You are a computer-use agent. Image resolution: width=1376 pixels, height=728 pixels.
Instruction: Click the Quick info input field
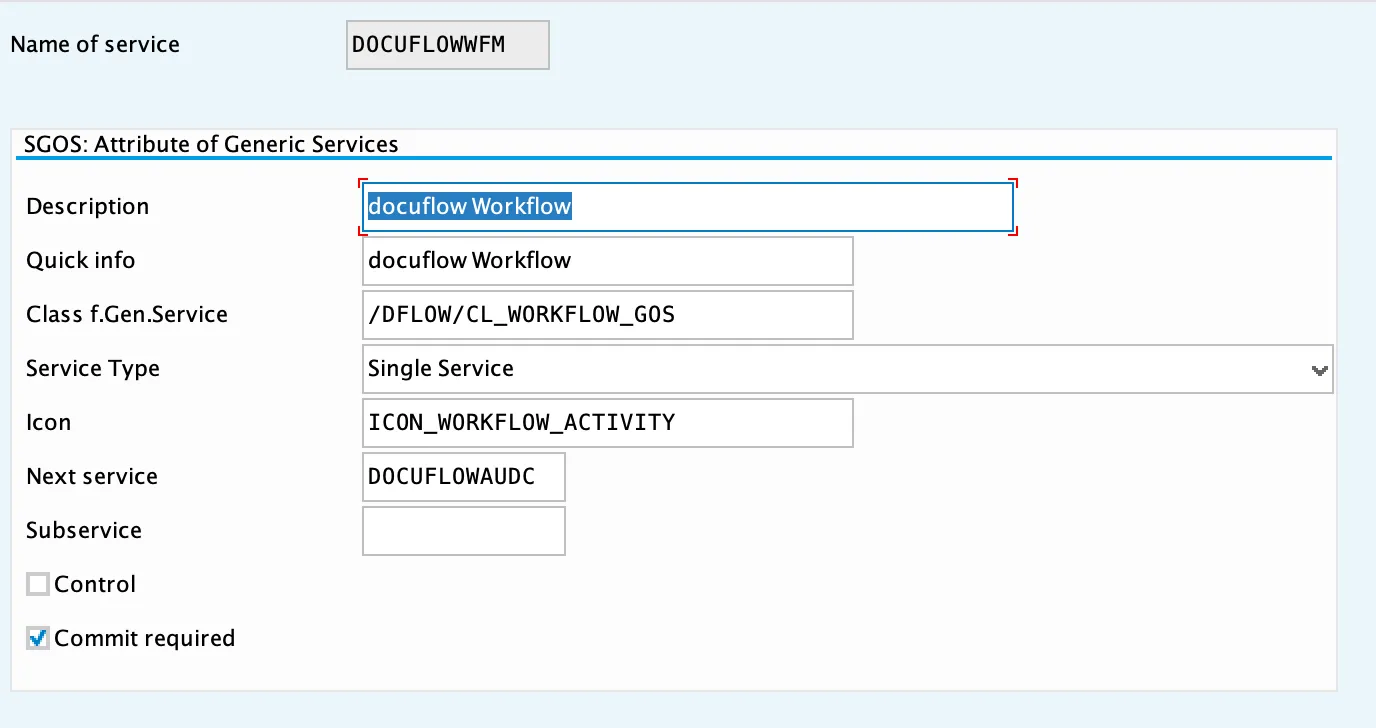click(x=608, y=261)
